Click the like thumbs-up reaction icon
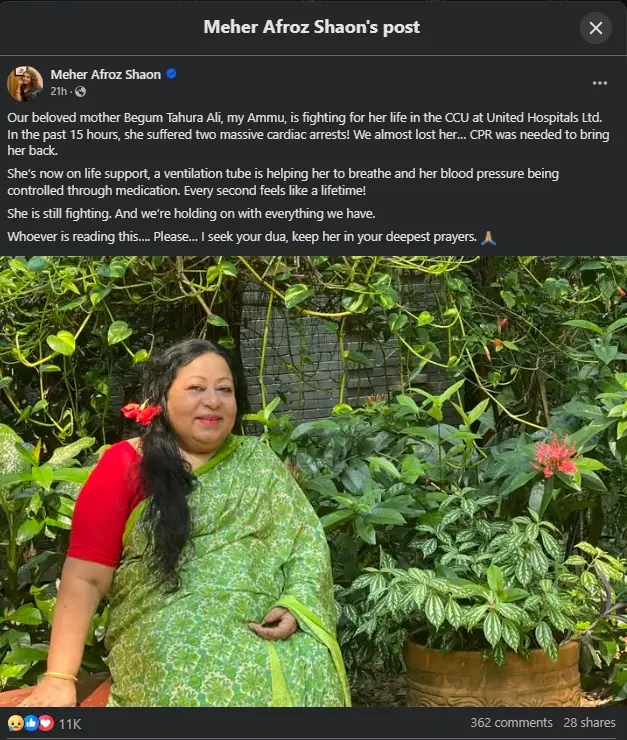The image size is (627, 740). [31, 723]
